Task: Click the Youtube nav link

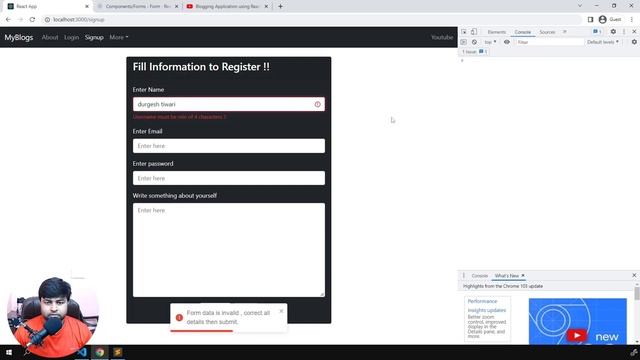Action: tap(442, 37)
